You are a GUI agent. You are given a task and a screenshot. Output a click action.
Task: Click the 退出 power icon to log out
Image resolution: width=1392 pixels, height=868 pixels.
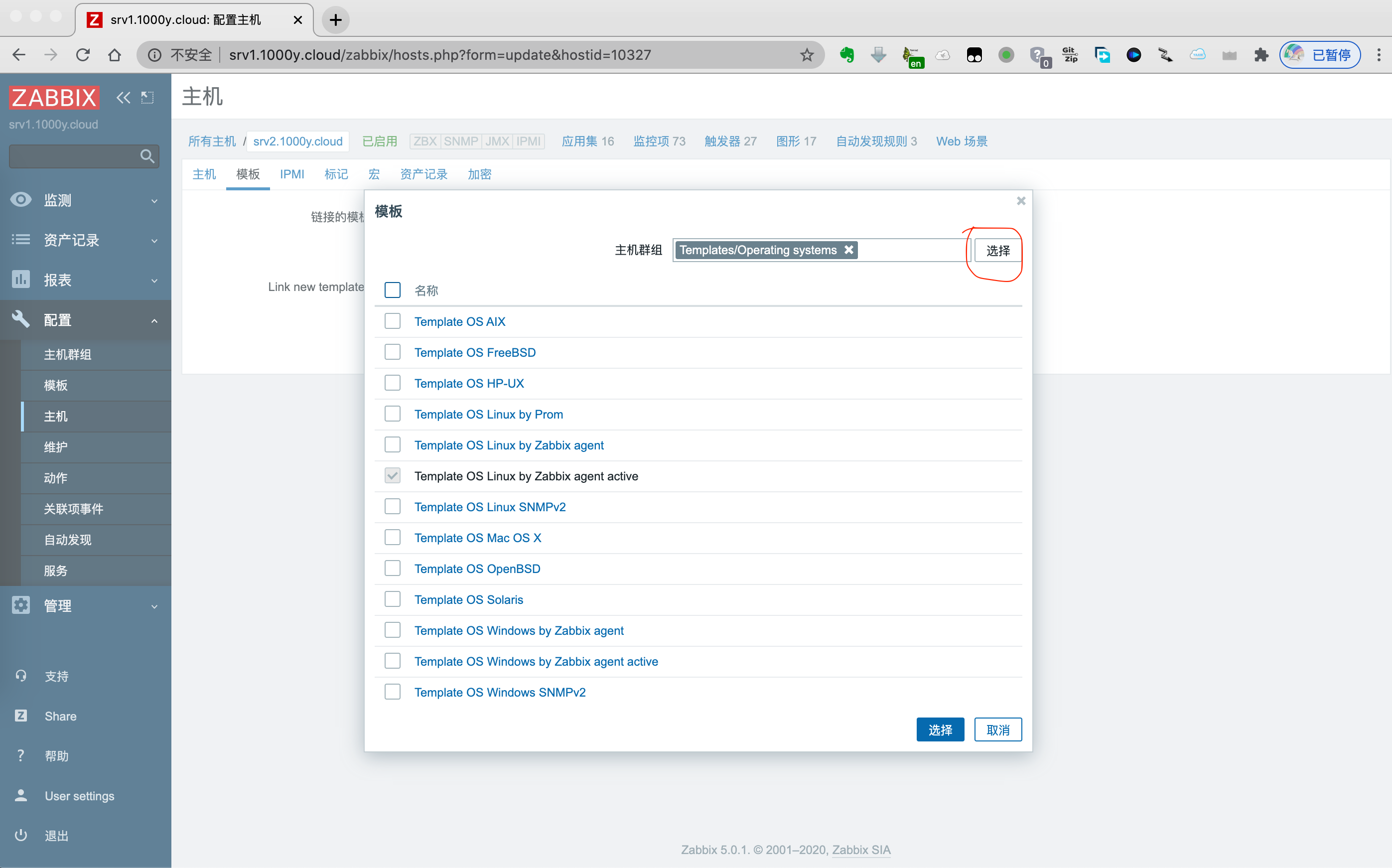[x=20, y=835]
